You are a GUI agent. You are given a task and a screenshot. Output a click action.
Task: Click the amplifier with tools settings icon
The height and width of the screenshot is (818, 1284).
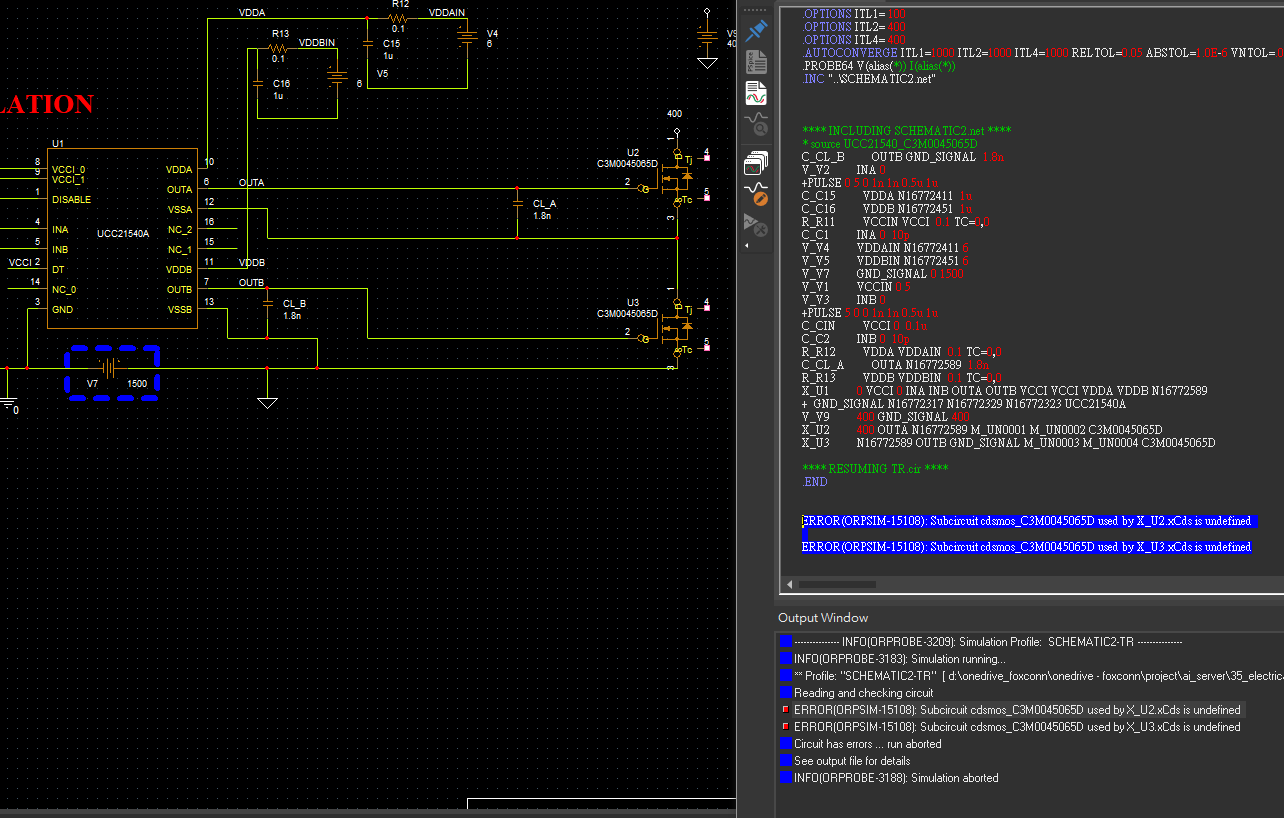point(757,225)
